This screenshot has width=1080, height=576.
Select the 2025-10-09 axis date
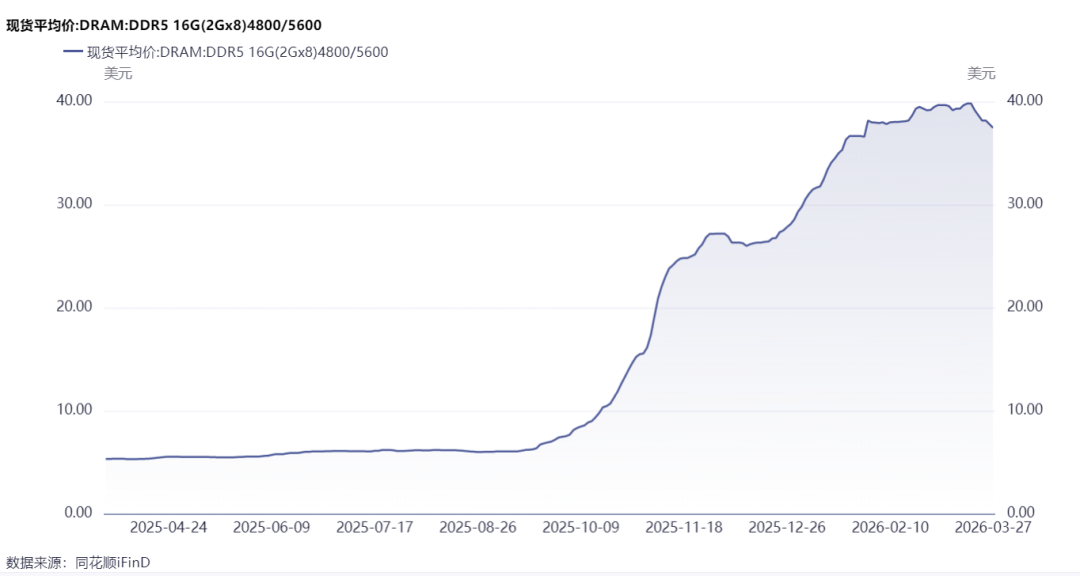tap(581, 528)
